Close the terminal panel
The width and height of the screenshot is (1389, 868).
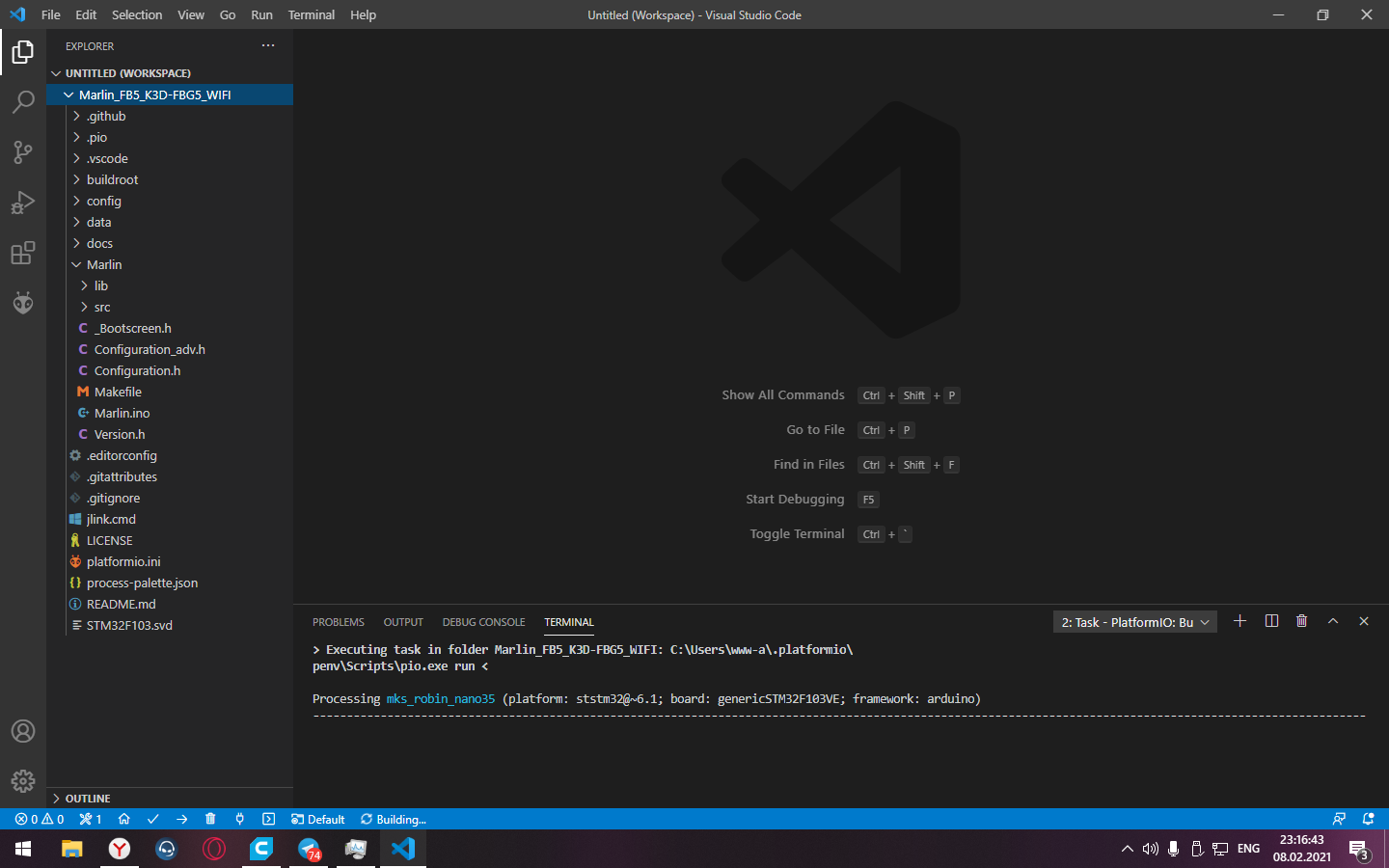click(1364, 621)
